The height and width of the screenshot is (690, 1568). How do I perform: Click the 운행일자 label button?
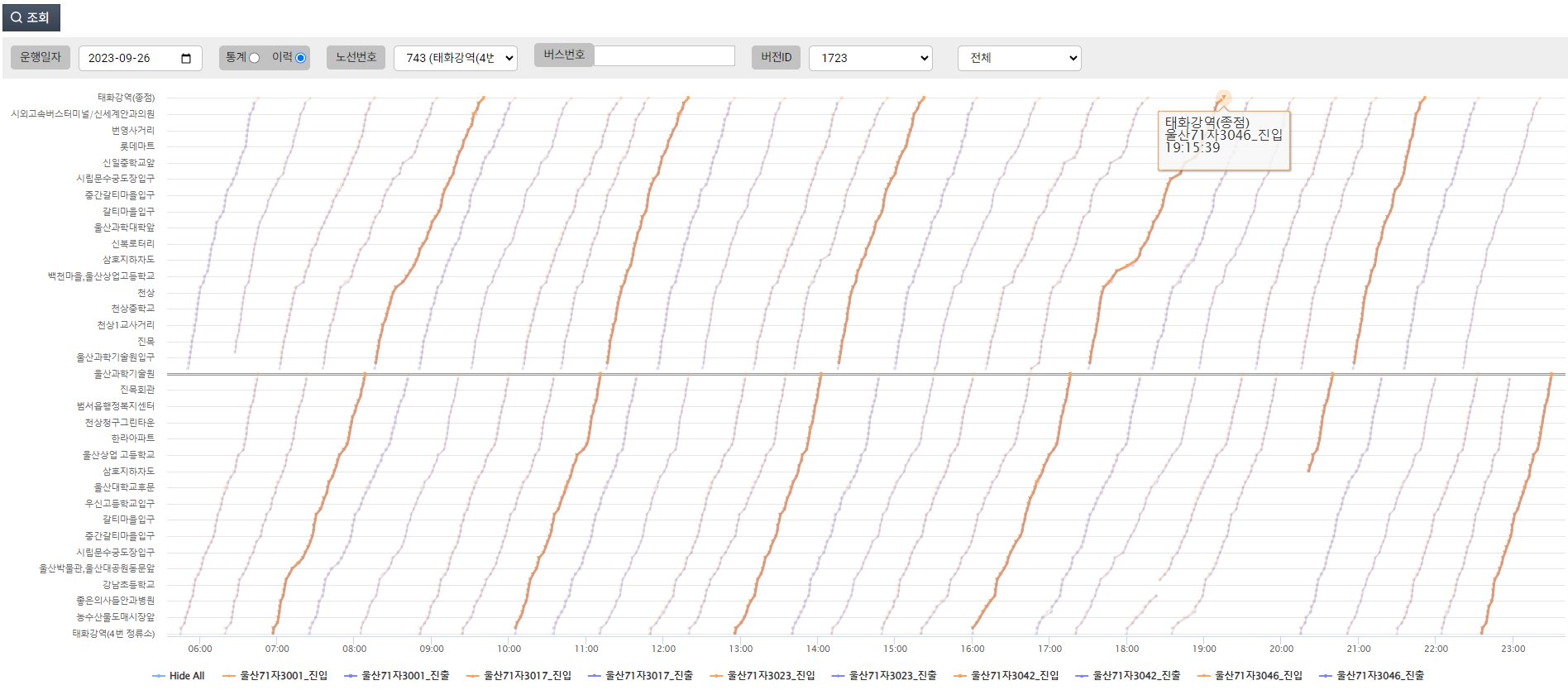click(x=41, y=57)
